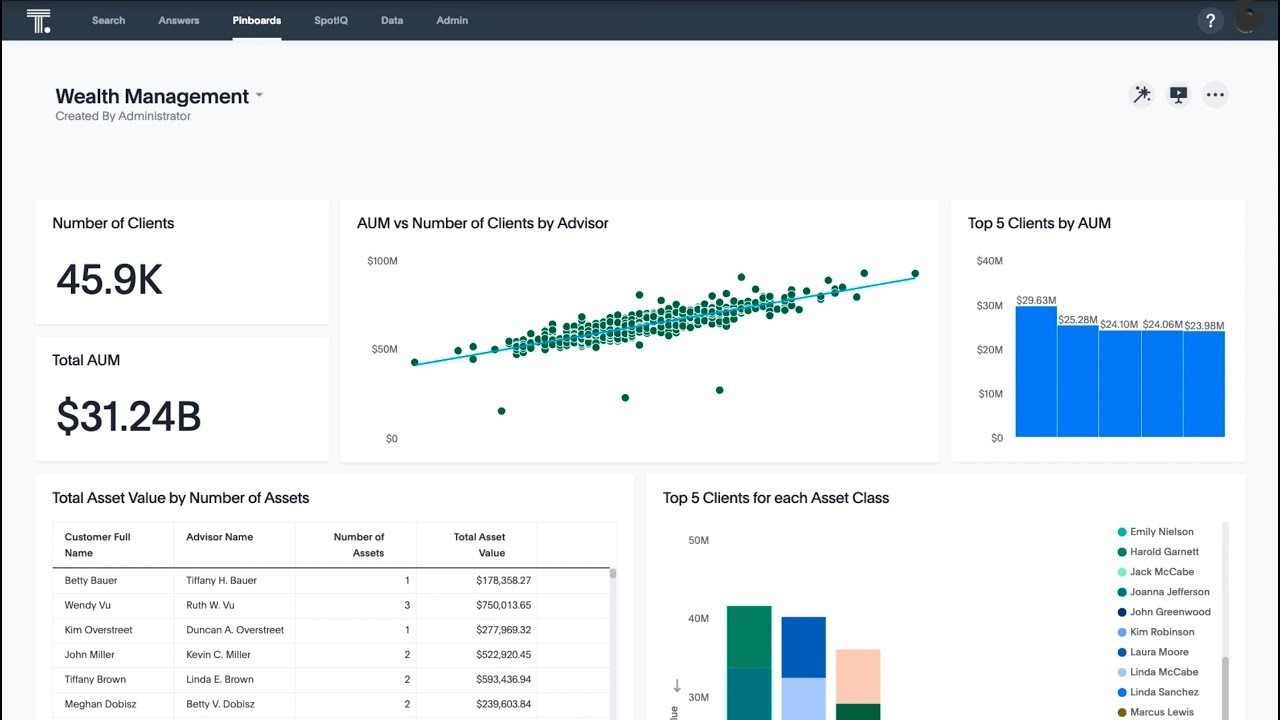1280x720 pixels.
Task: Open the three-dot more options menu
Action: point(1215,95)
